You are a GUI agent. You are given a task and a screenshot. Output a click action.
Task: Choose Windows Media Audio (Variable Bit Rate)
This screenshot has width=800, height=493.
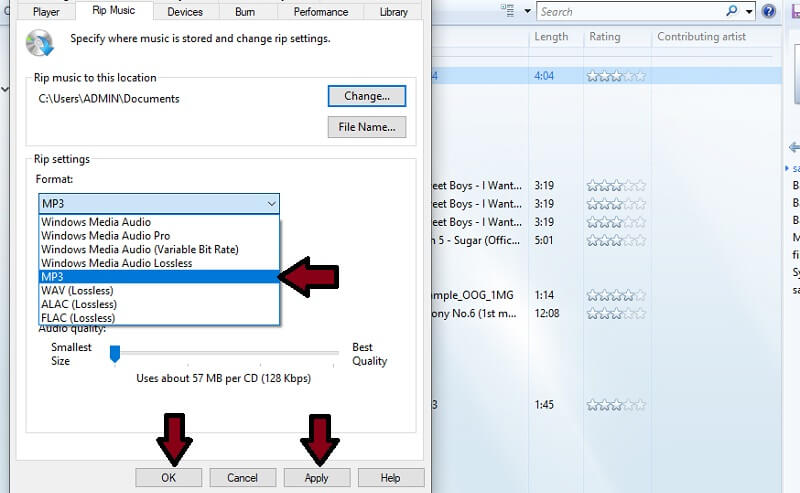(x=159, y=250)
